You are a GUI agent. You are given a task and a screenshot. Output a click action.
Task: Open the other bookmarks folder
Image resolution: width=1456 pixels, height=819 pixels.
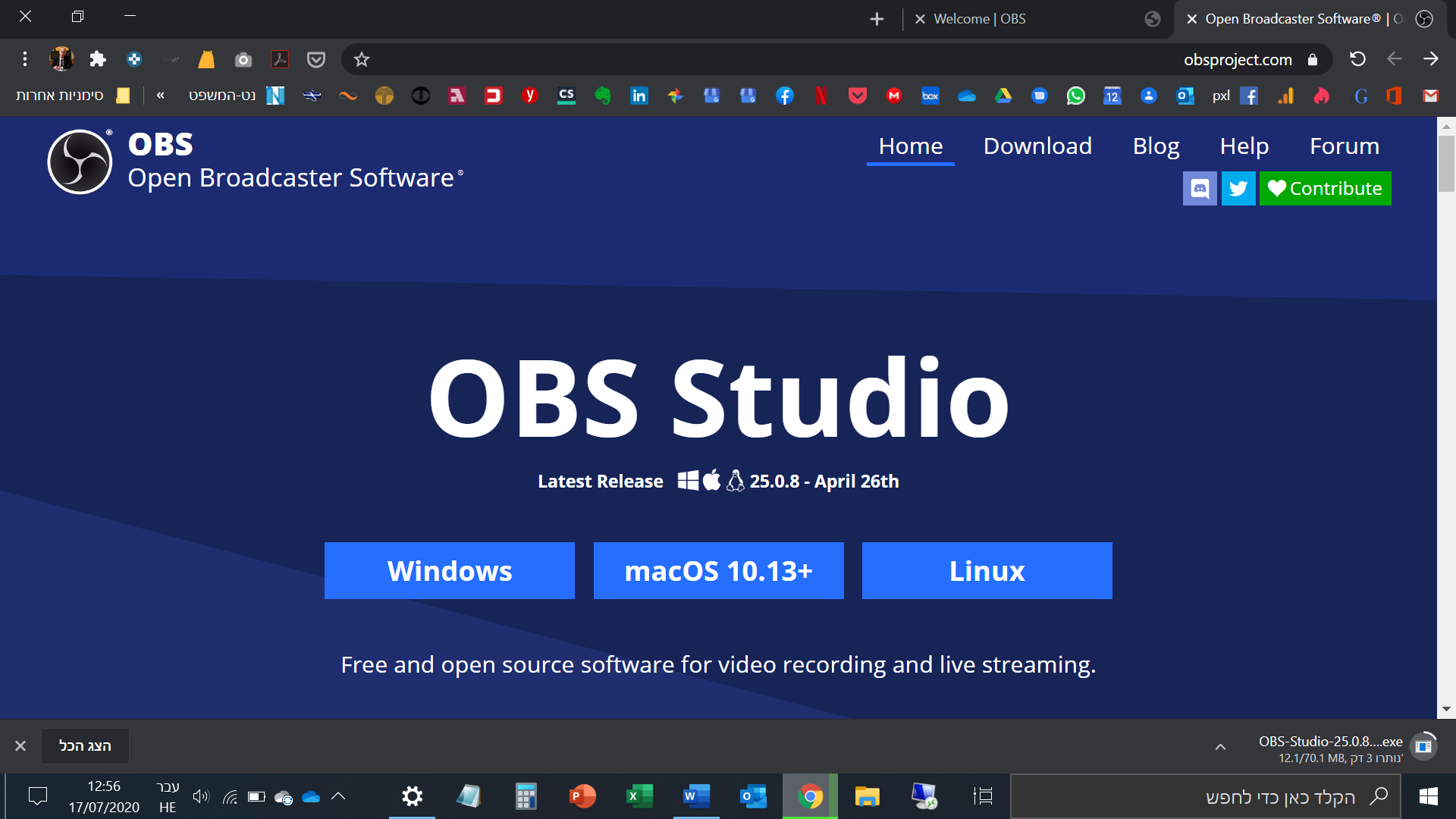(x=74, y=96)
